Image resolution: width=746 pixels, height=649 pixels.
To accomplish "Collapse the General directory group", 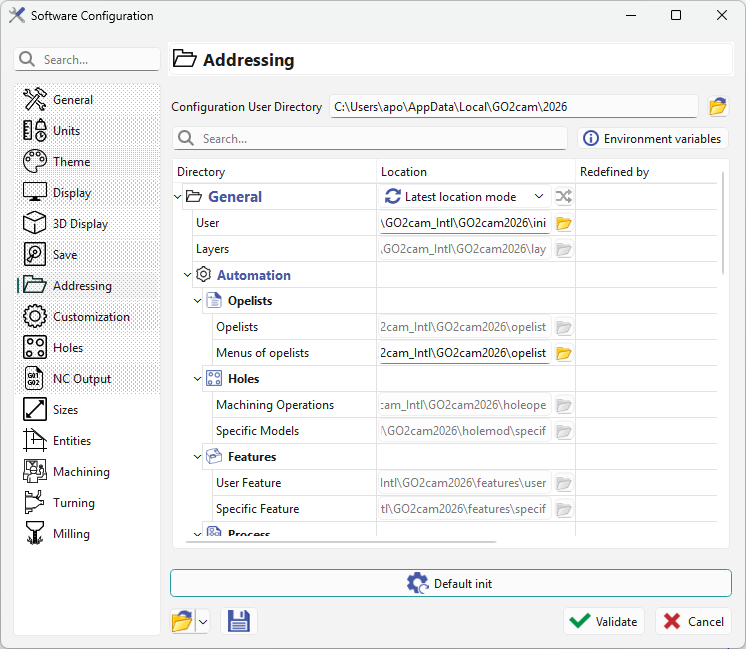I will [x=179, y=197].
